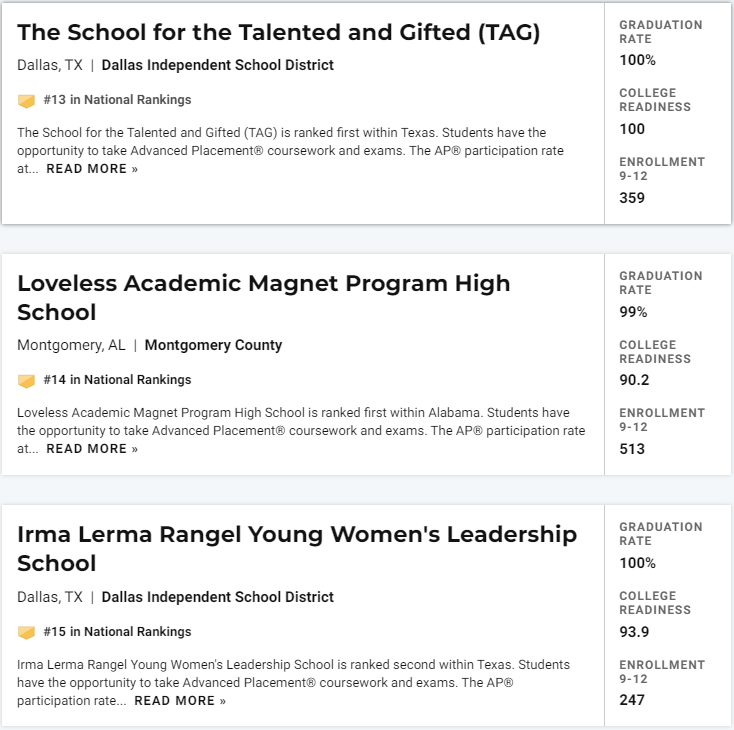
Task: Click the #13 in National Rankings text
Action: point(117,100)
